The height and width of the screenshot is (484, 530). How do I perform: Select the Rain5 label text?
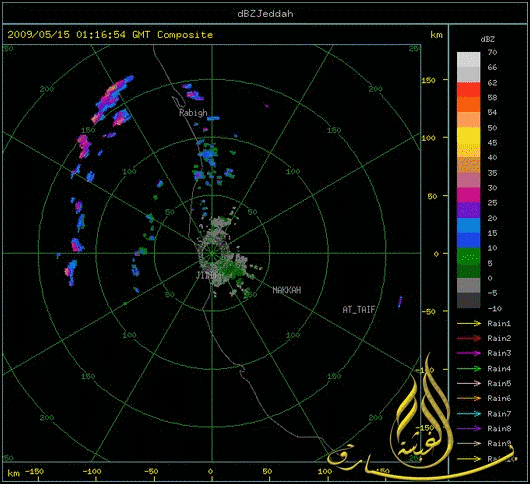click(499, 383)
